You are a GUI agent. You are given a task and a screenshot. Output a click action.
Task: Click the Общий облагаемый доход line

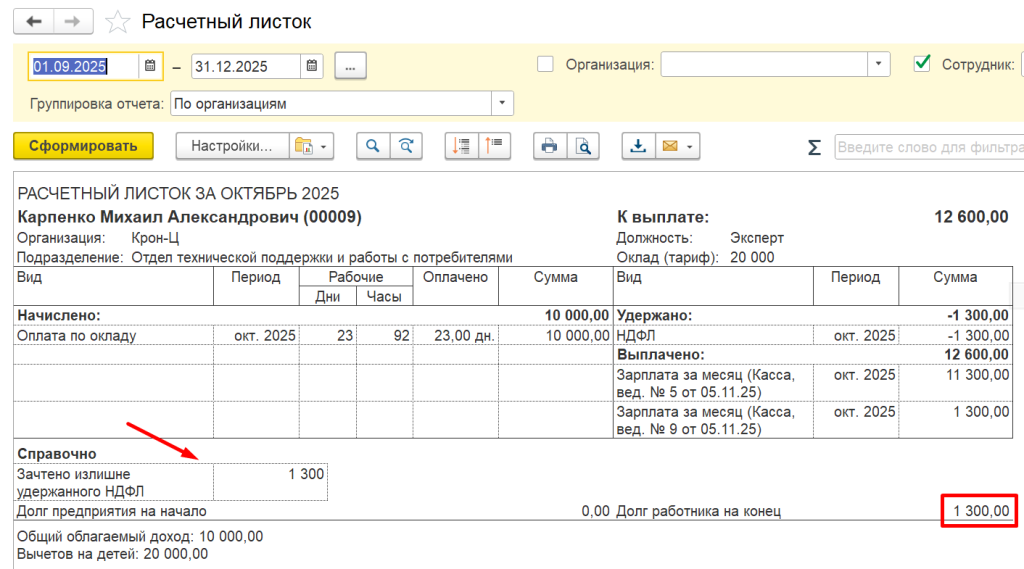point(140,536)
